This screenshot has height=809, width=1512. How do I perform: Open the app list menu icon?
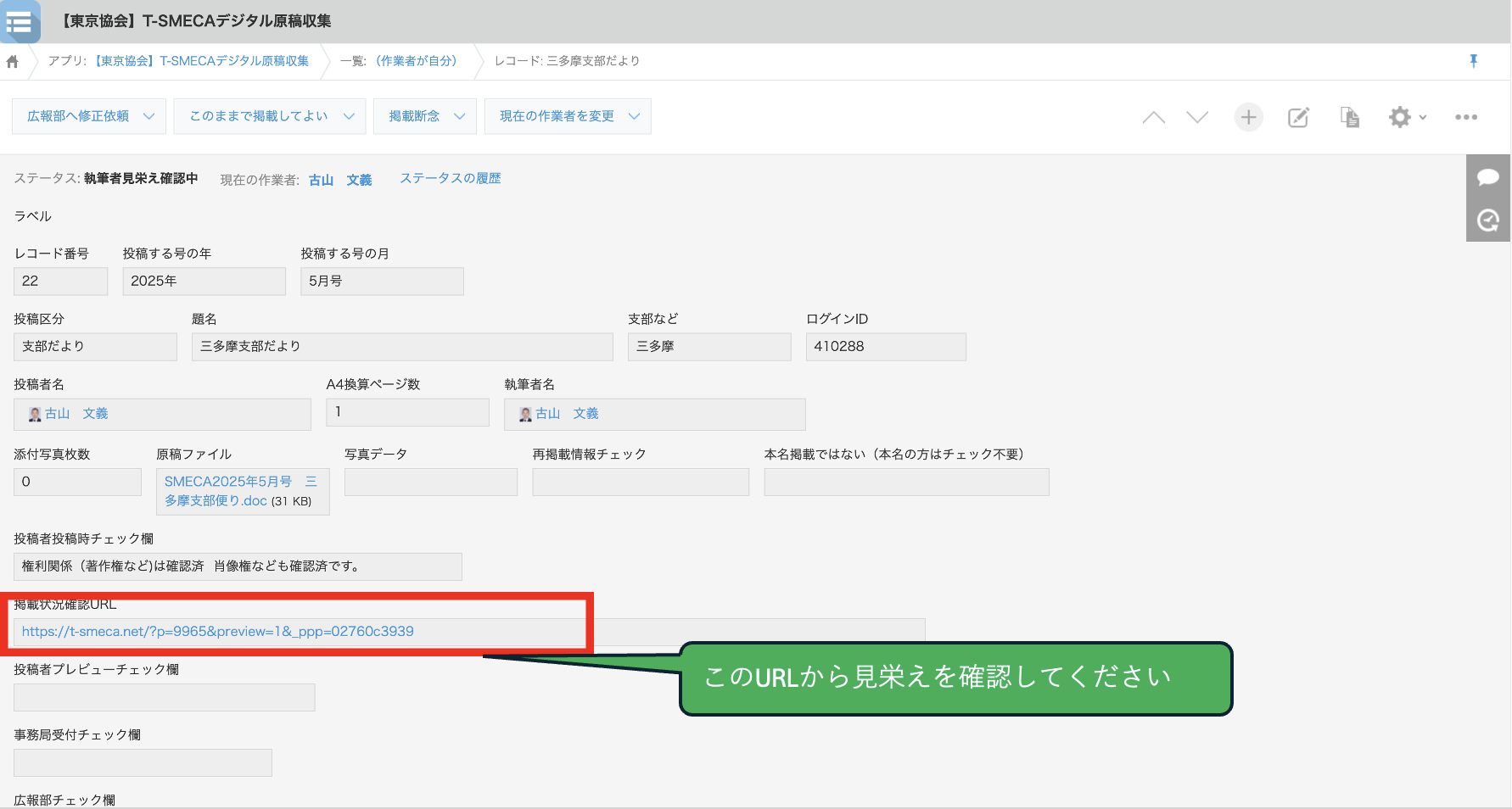(19, 21)
